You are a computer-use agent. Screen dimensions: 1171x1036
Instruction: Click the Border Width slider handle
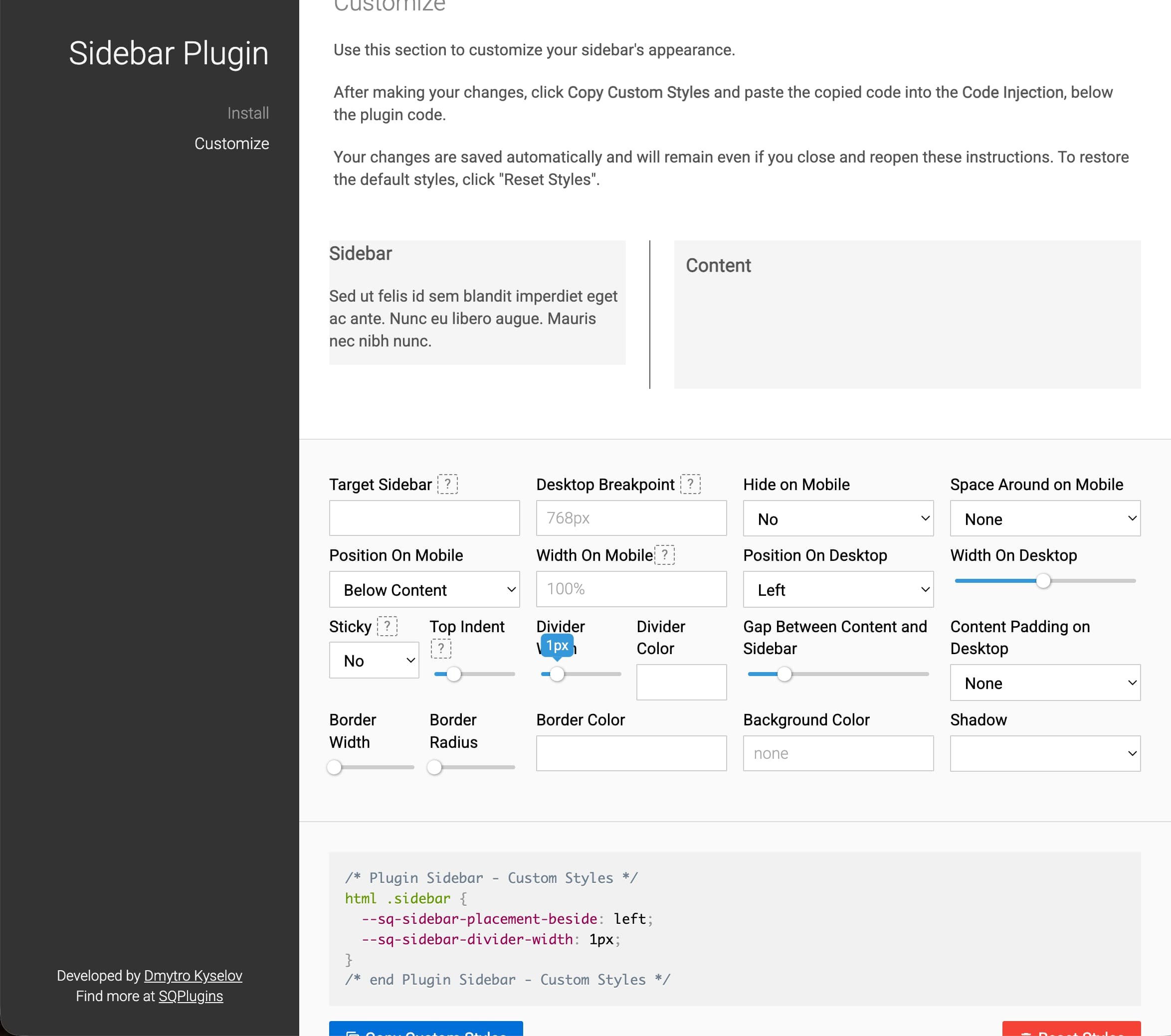click(x=334, y=767)
